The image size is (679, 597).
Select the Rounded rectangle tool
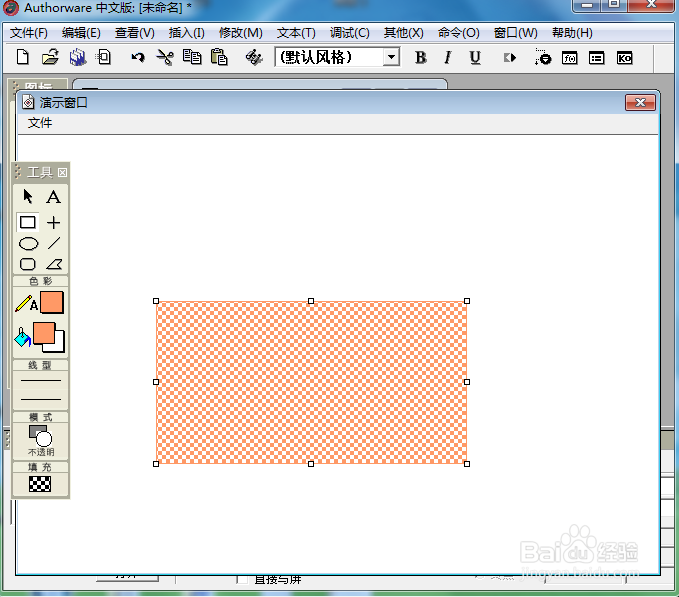tap(28, 264)
